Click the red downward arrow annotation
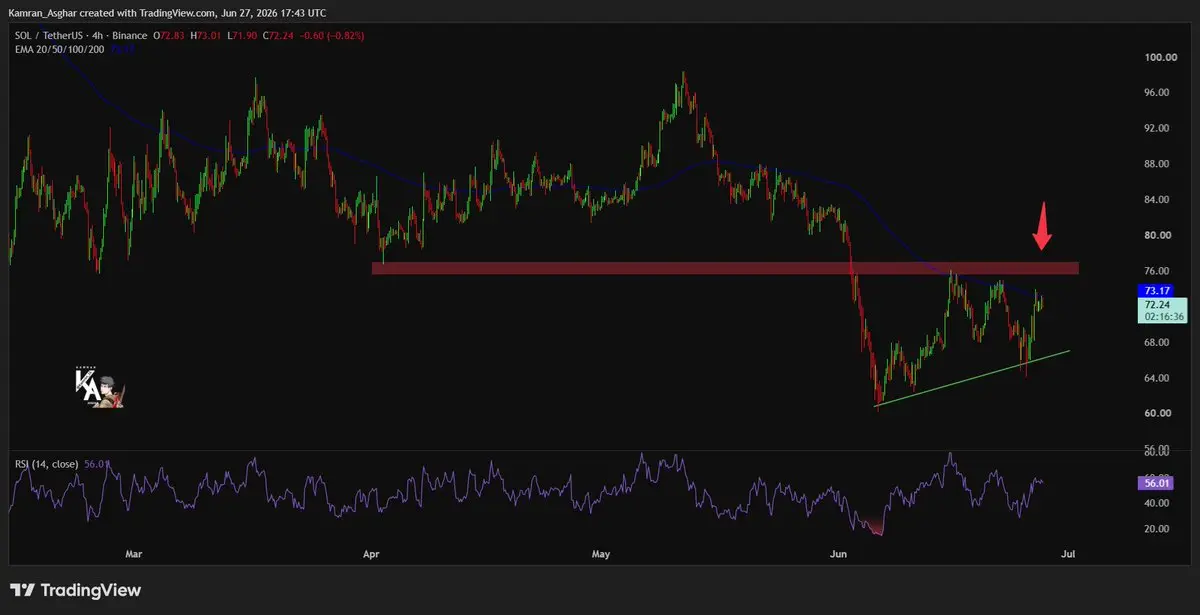The width and height of the screenshot is (1200, 615). pos(1042,226)
